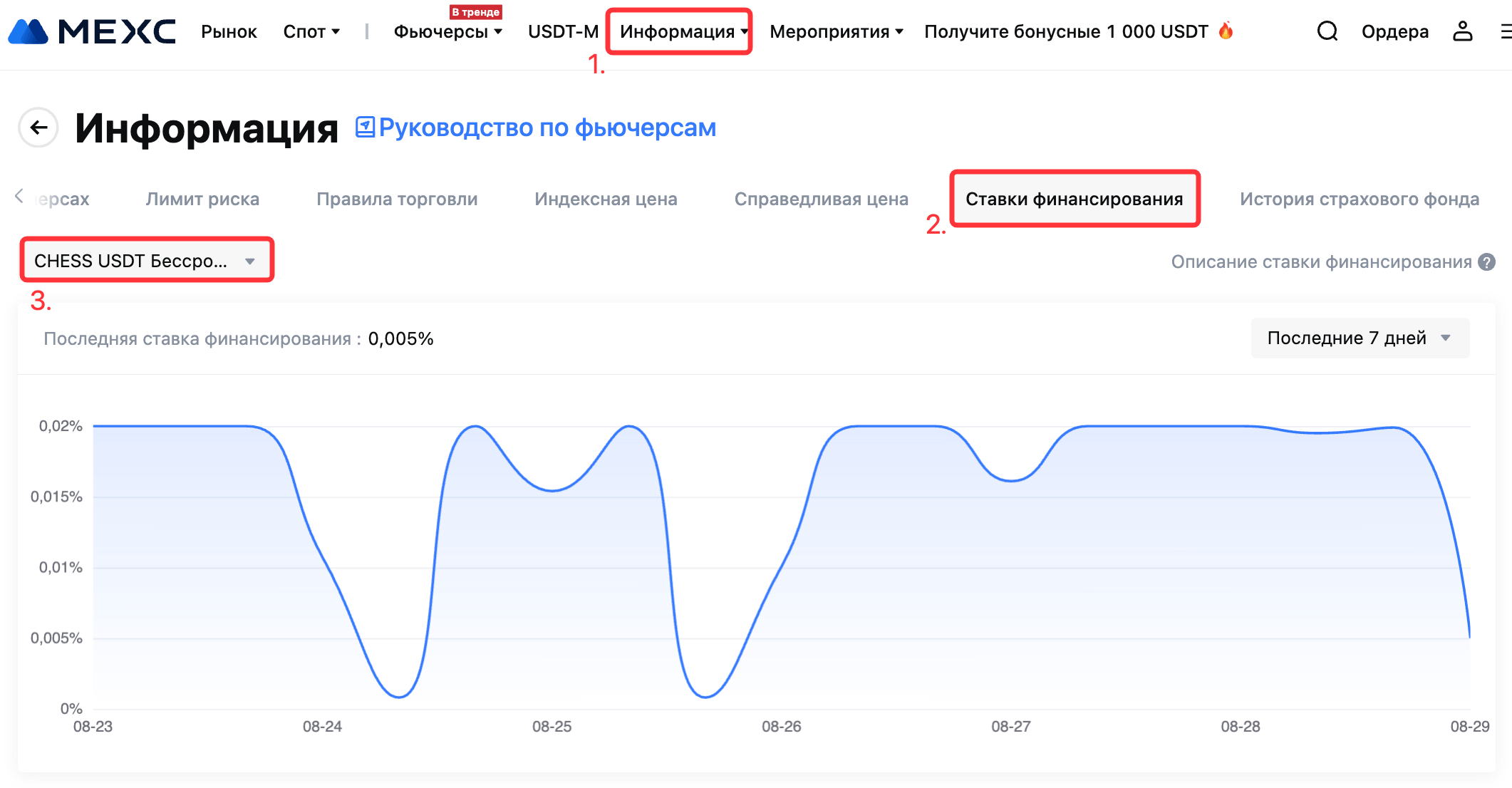Open the user profile icon
This screenshot has height=788, width=1512.
[x=1462, y=31]
